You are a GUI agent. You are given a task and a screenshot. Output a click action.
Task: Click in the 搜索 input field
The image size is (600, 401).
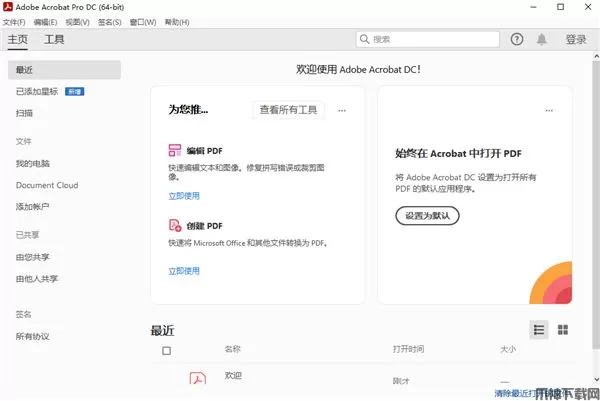(427, 39)
